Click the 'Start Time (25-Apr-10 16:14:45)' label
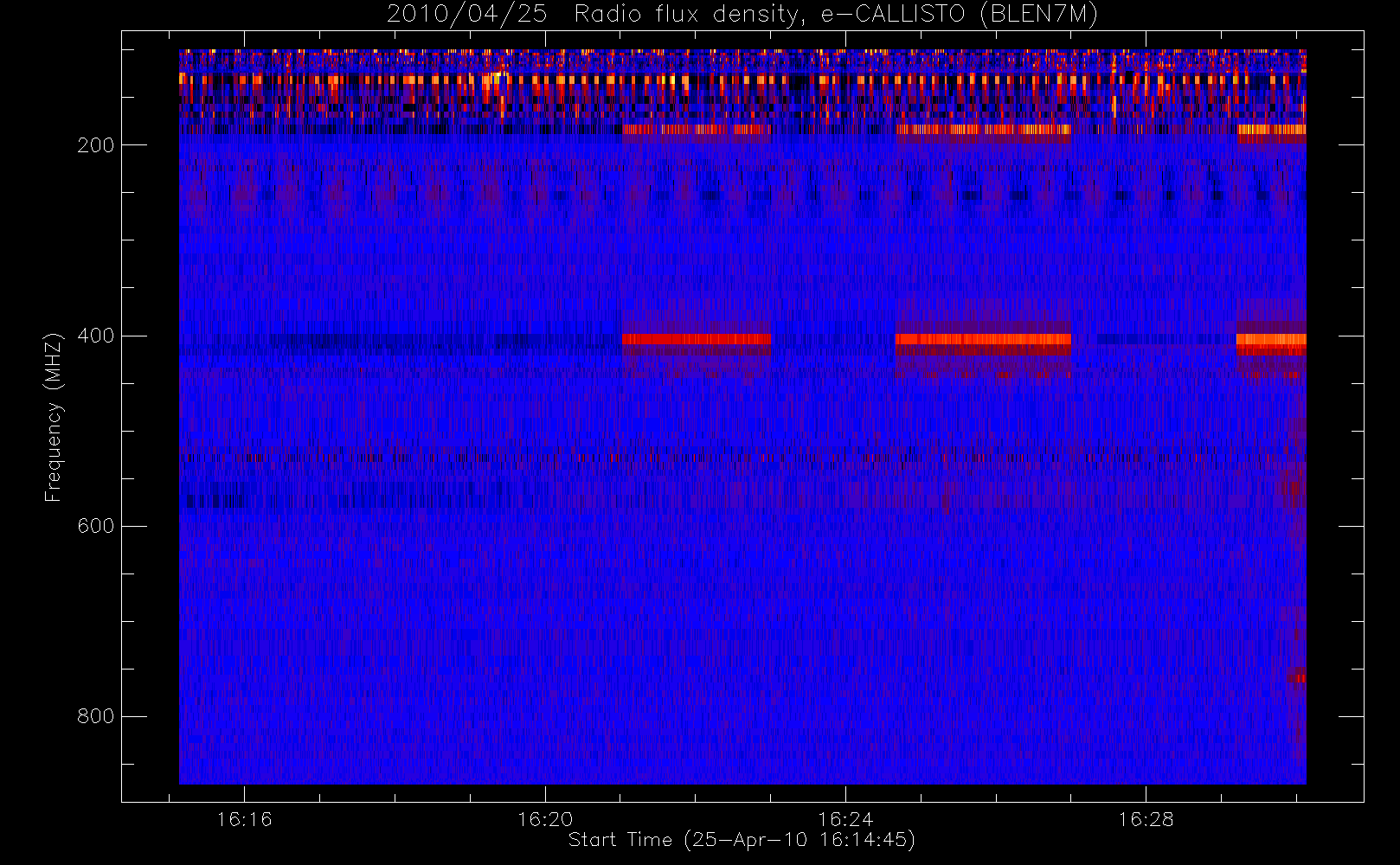This screenshot has height=865, width=1400. pos(742,840)
